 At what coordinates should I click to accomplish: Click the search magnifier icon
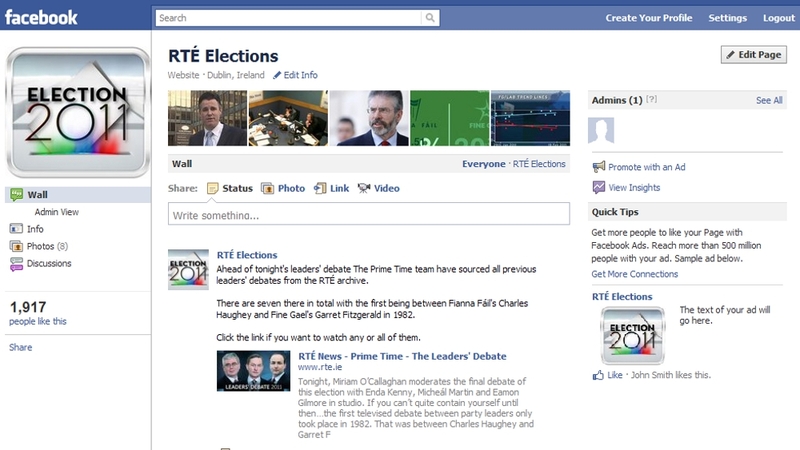coord(430,18)
